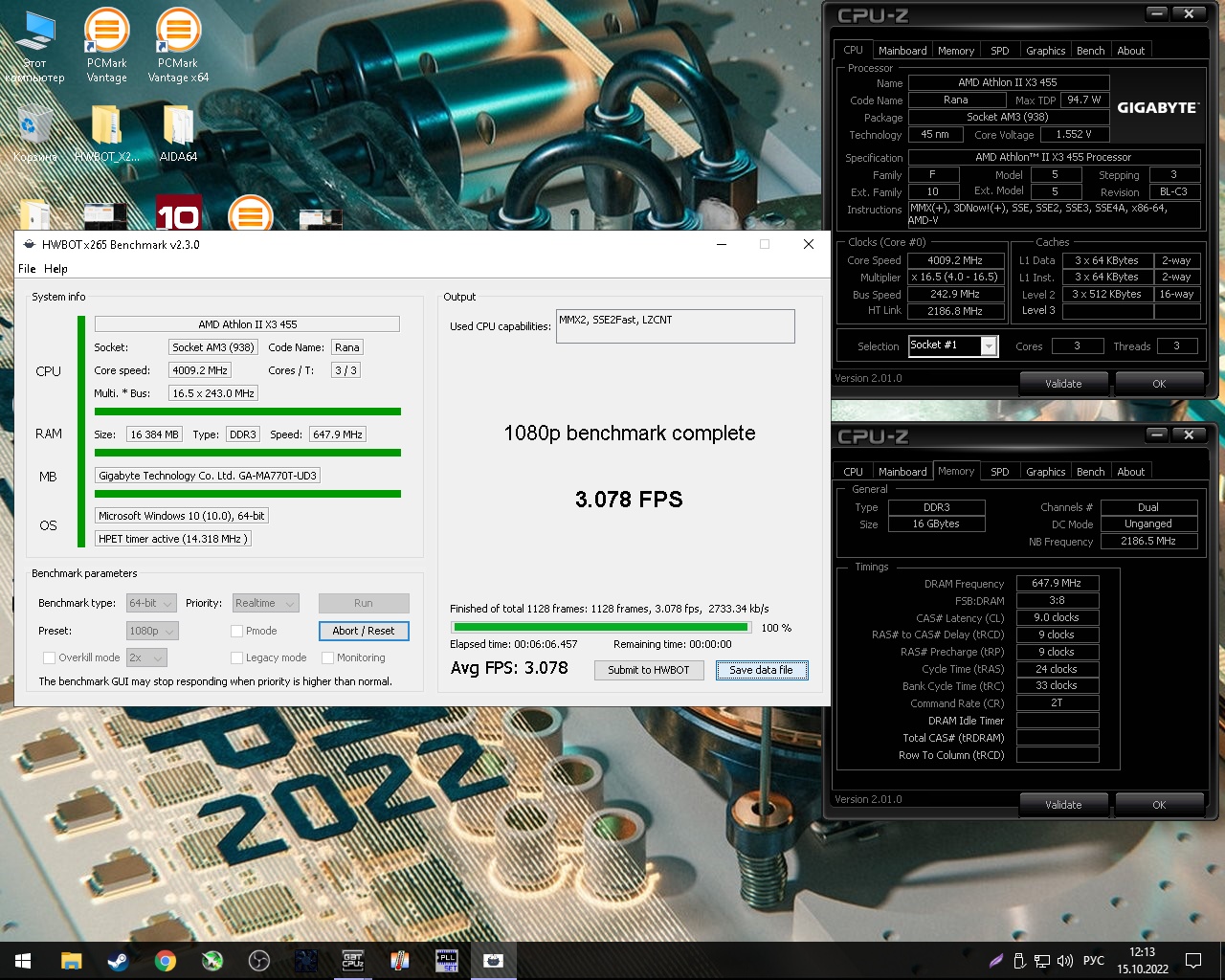Screen dimensions: 1225x980
Task: Click the green-cross taskbar application icon
Action: (212, 961)
